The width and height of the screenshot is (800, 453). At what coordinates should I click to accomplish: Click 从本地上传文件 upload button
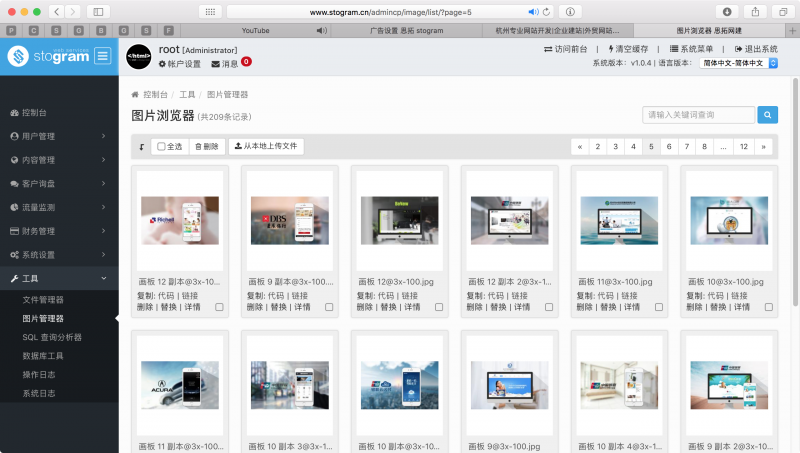[x=266, y=146]
